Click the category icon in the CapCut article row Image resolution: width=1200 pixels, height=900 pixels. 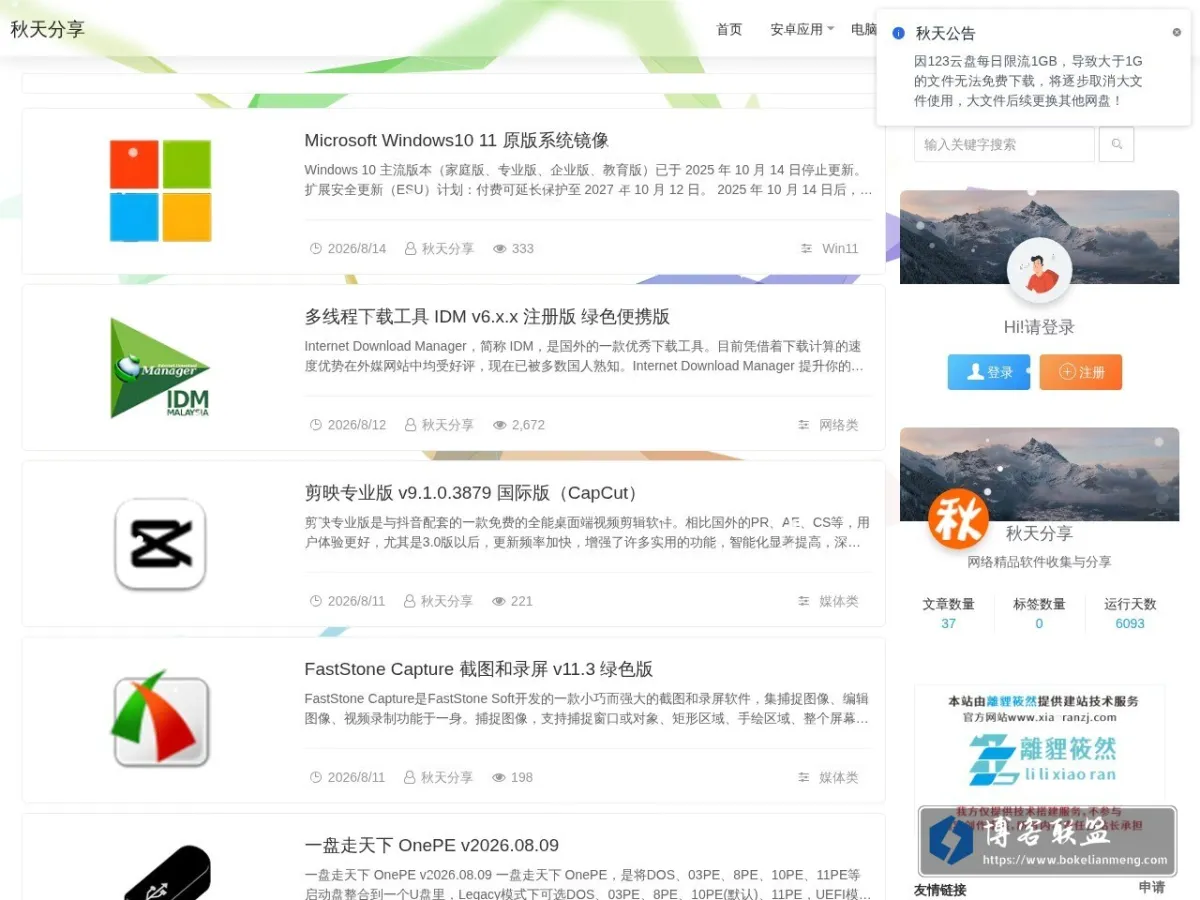tap(803, 601)
